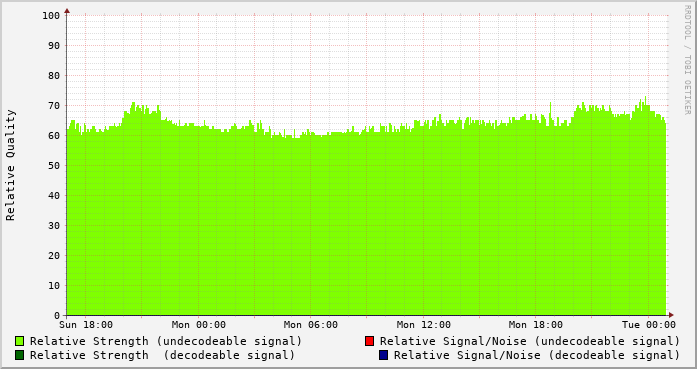Viewport: 697px width, 369px height.
Task: Click the 'Mon 12:00' time axis label
Action: click(x=424, y=325)
